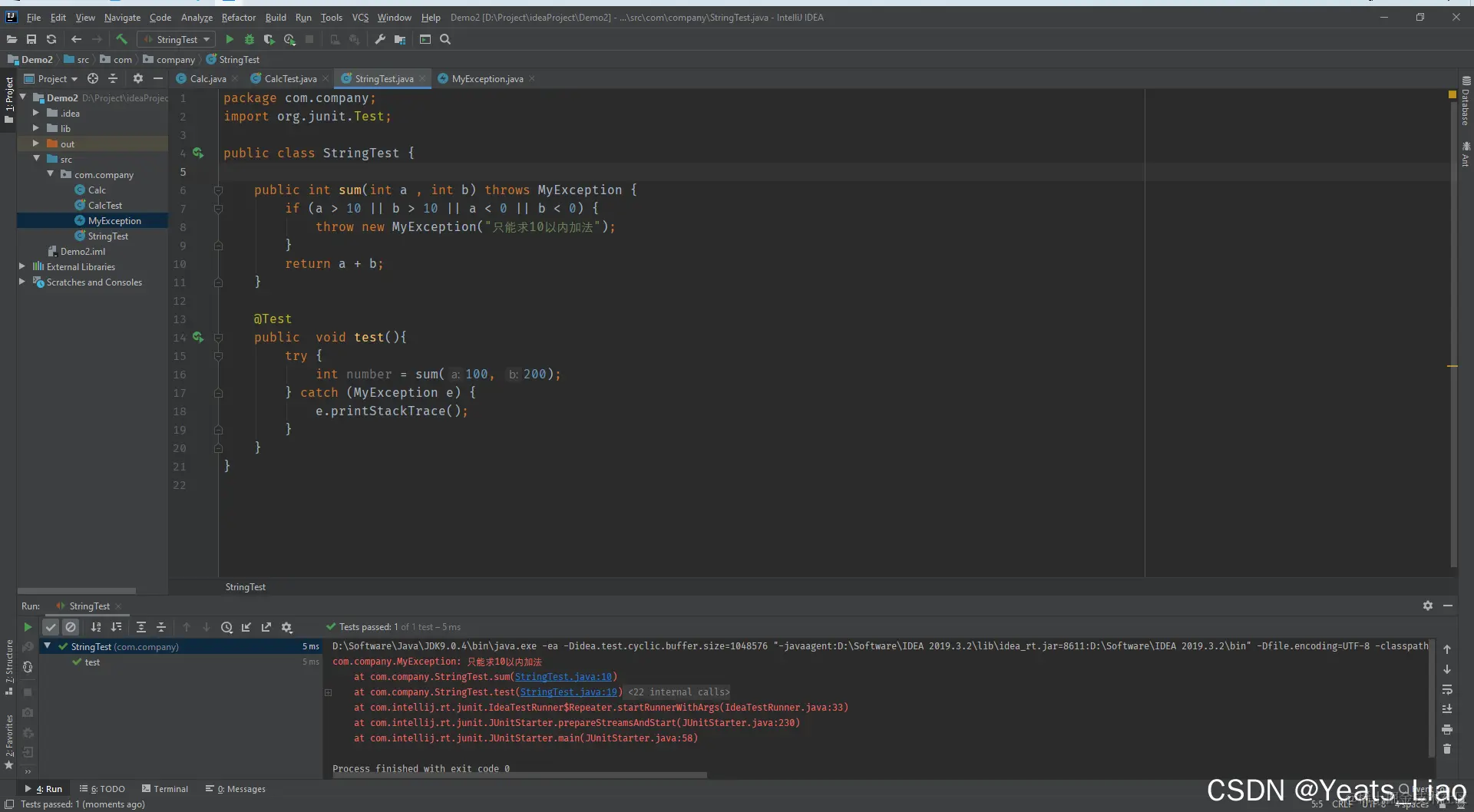
Task: Print console output with the printer icon
Action: tap(1447, 729)
